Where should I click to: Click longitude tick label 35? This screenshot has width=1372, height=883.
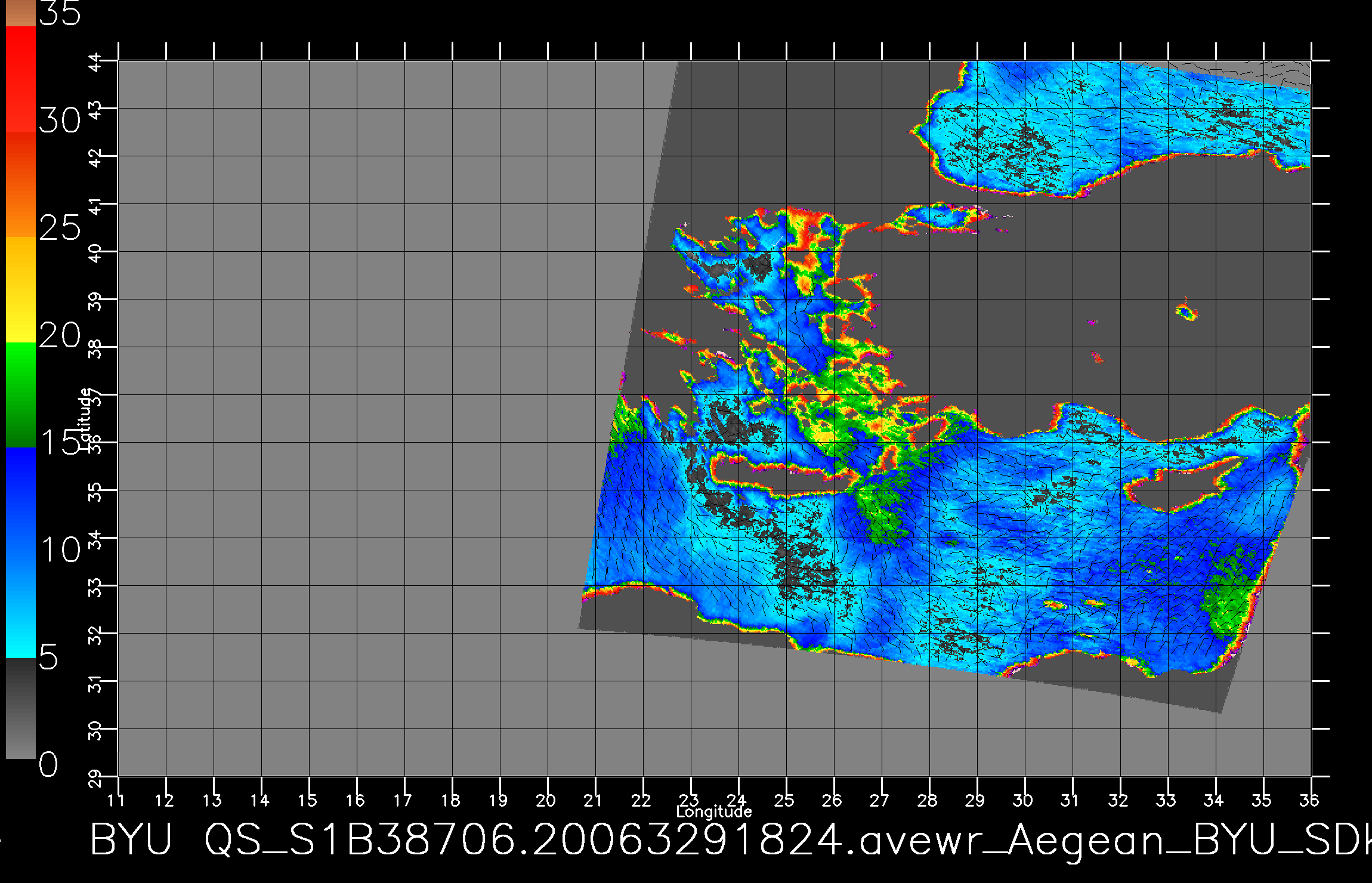click(1262, 801)
